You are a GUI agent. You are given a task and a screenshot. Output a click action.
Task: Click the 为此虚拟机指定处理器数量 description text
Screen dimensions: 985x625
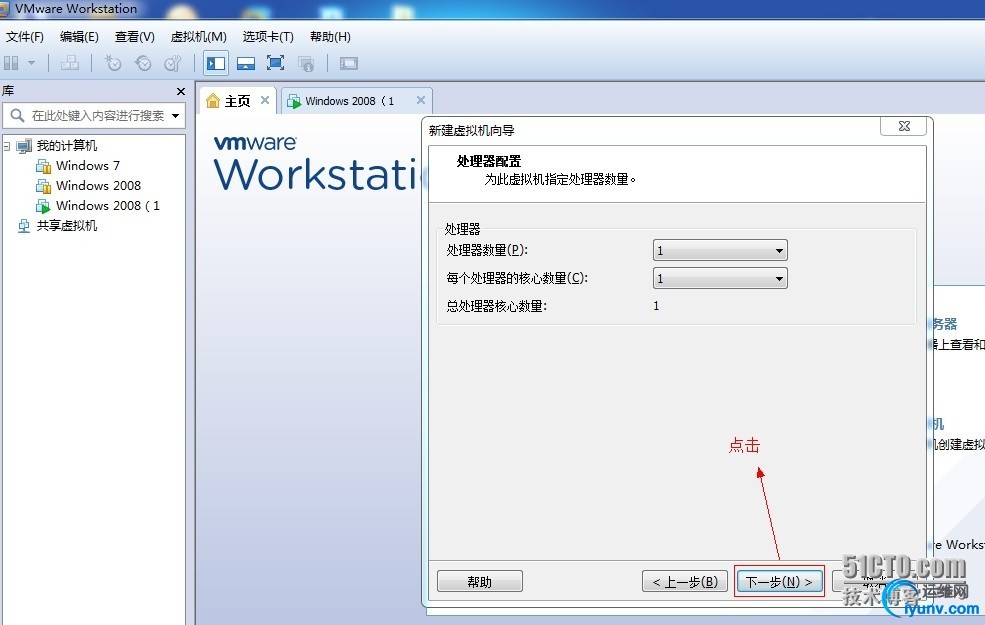click(x=560, y=180)
